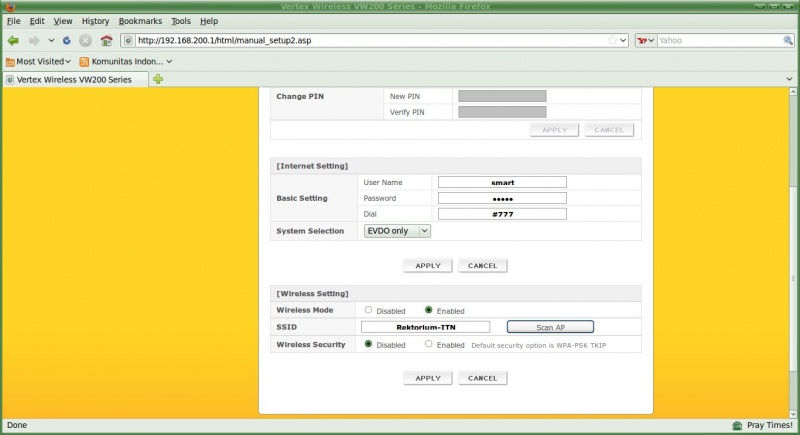The width and height of the screenshot is (800, 435).
Task: Click the Pray Times status bar icon
Action: pos(737,425)
